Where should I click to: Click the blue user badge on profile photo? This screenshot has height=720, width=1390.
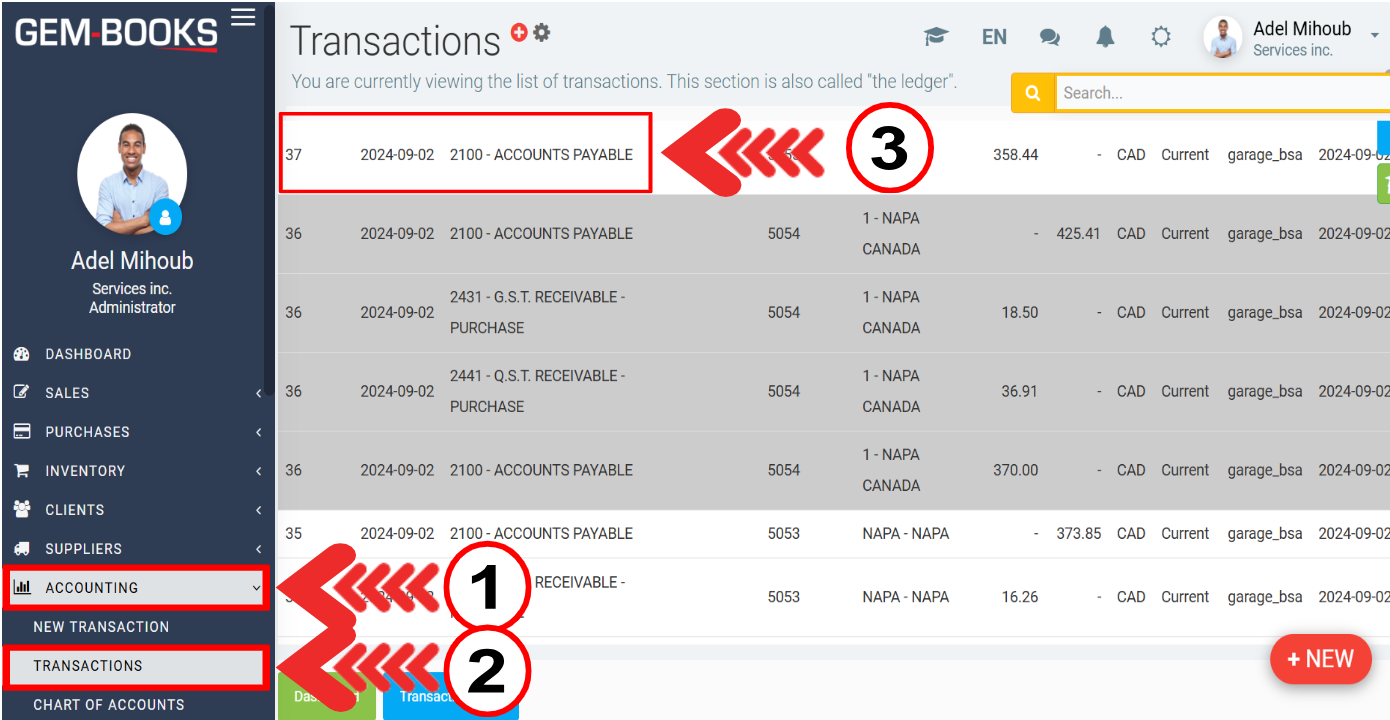165,217
